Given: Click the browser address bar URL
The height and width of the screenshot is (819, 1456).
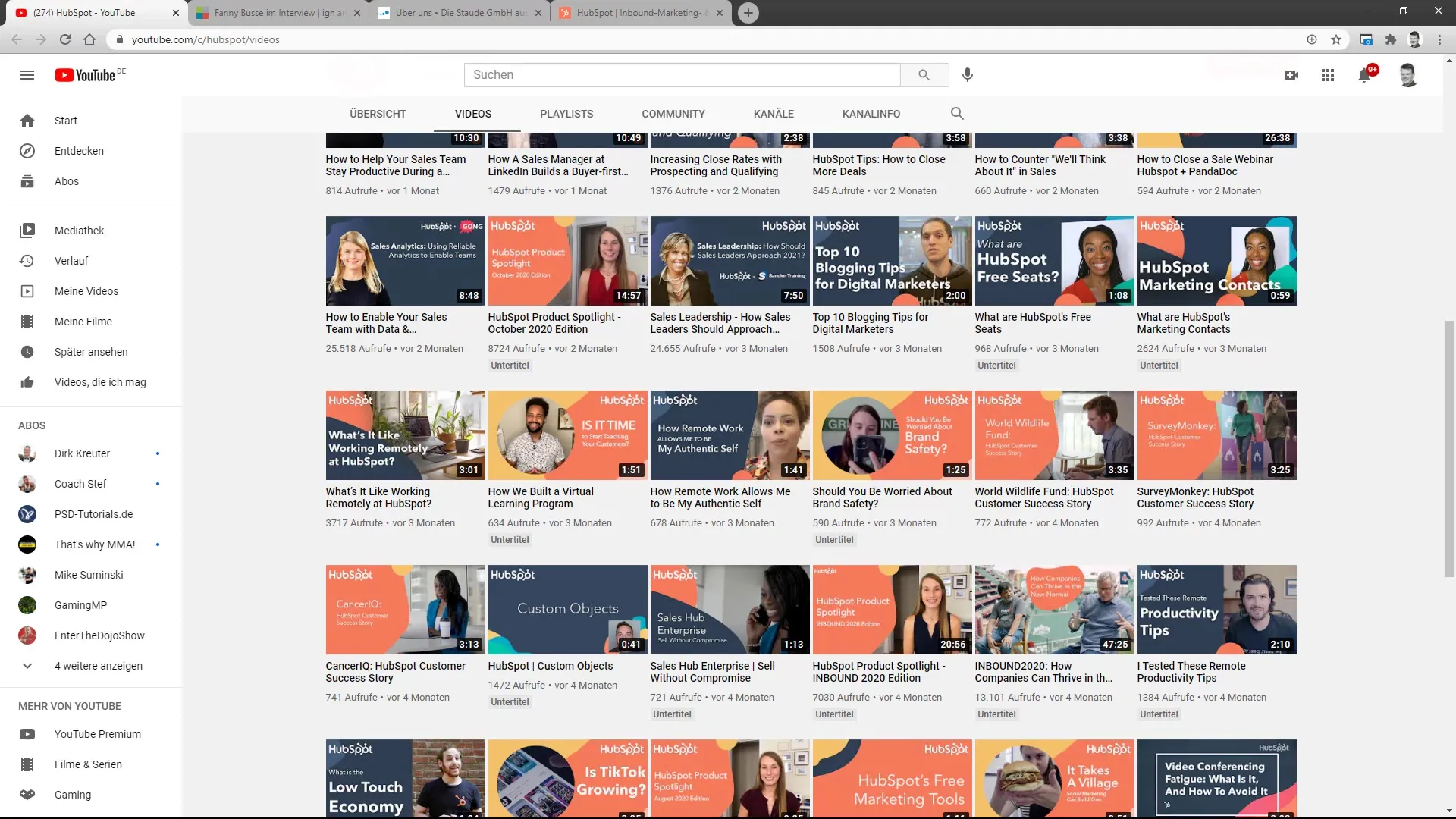Looking at the screenshot, I should click(206, 39).
